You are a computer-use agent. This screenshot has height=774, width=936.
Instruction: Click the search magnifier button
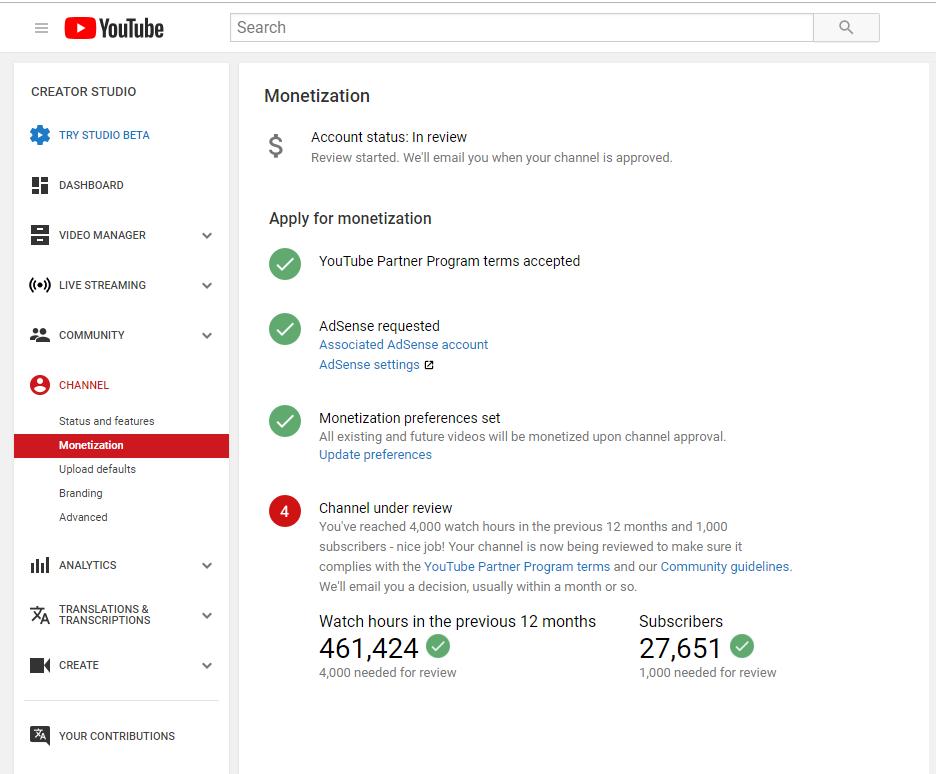click(x=846, y=27)
